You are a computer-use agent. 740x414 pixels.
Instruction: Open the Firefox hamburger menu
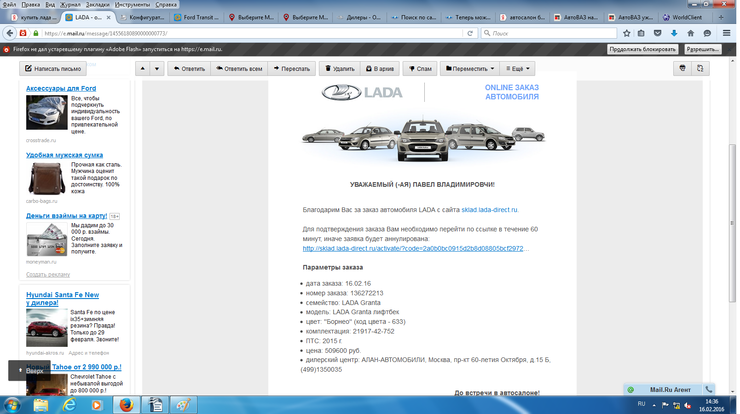[727, 33]
